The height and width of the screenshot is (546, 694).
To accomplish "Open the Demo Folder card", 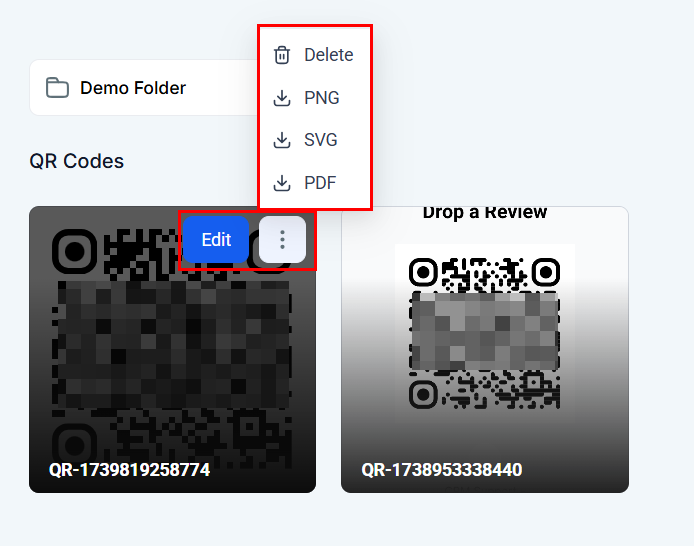I will click(x=146, y=88).
